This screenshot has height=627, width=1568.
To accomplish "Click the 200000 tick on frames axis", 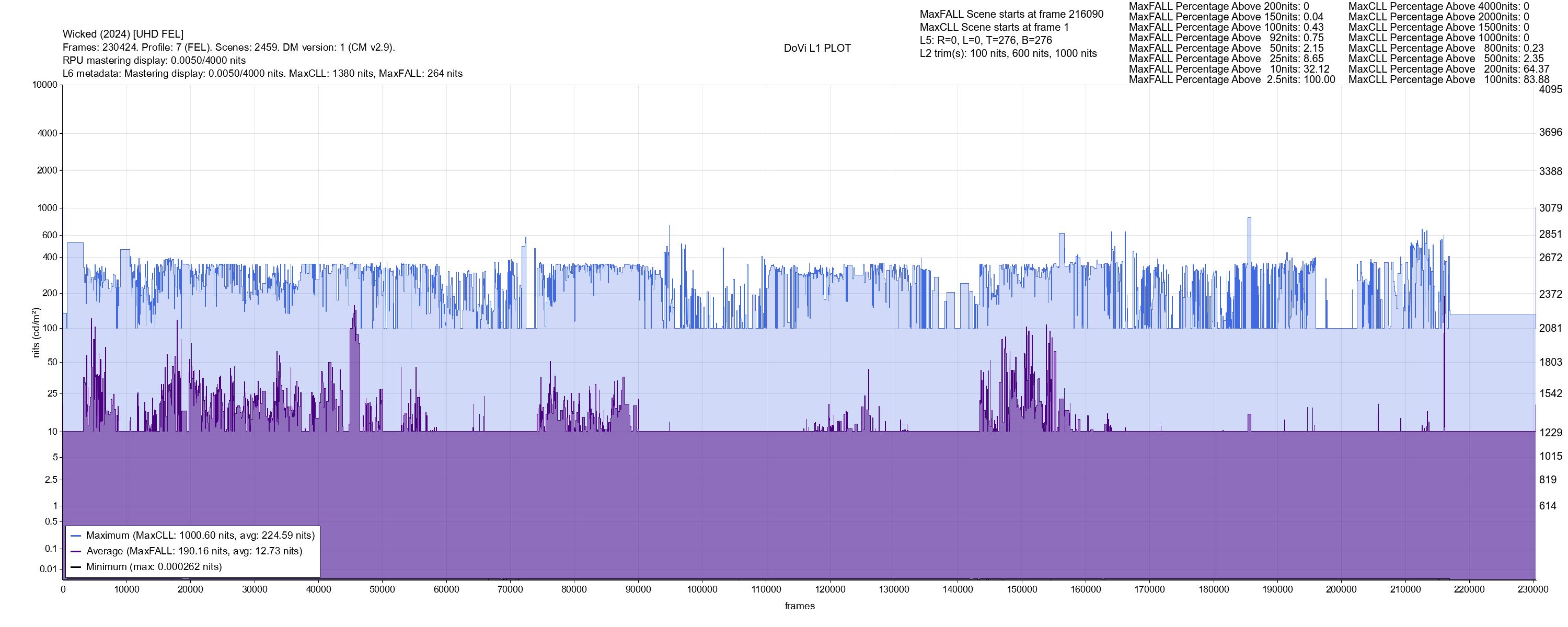I will pyautogui.click(x=1341, y=589).
